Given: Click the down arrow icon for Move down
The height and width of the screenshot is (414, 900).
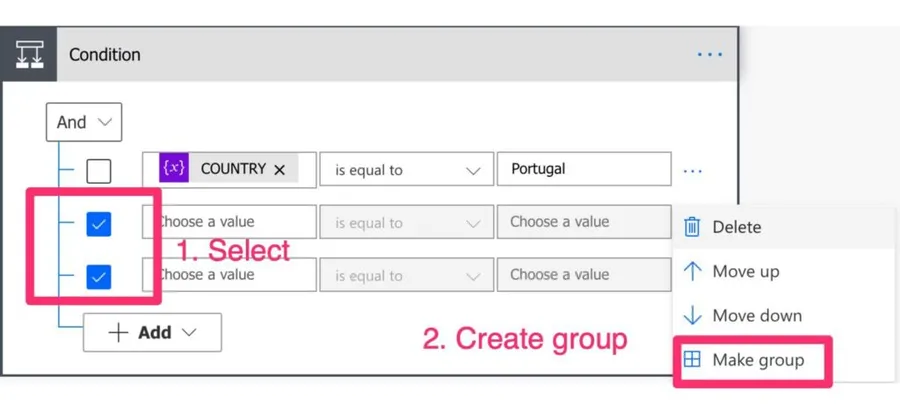Looking at the screenshot, I should click(692, 316).
